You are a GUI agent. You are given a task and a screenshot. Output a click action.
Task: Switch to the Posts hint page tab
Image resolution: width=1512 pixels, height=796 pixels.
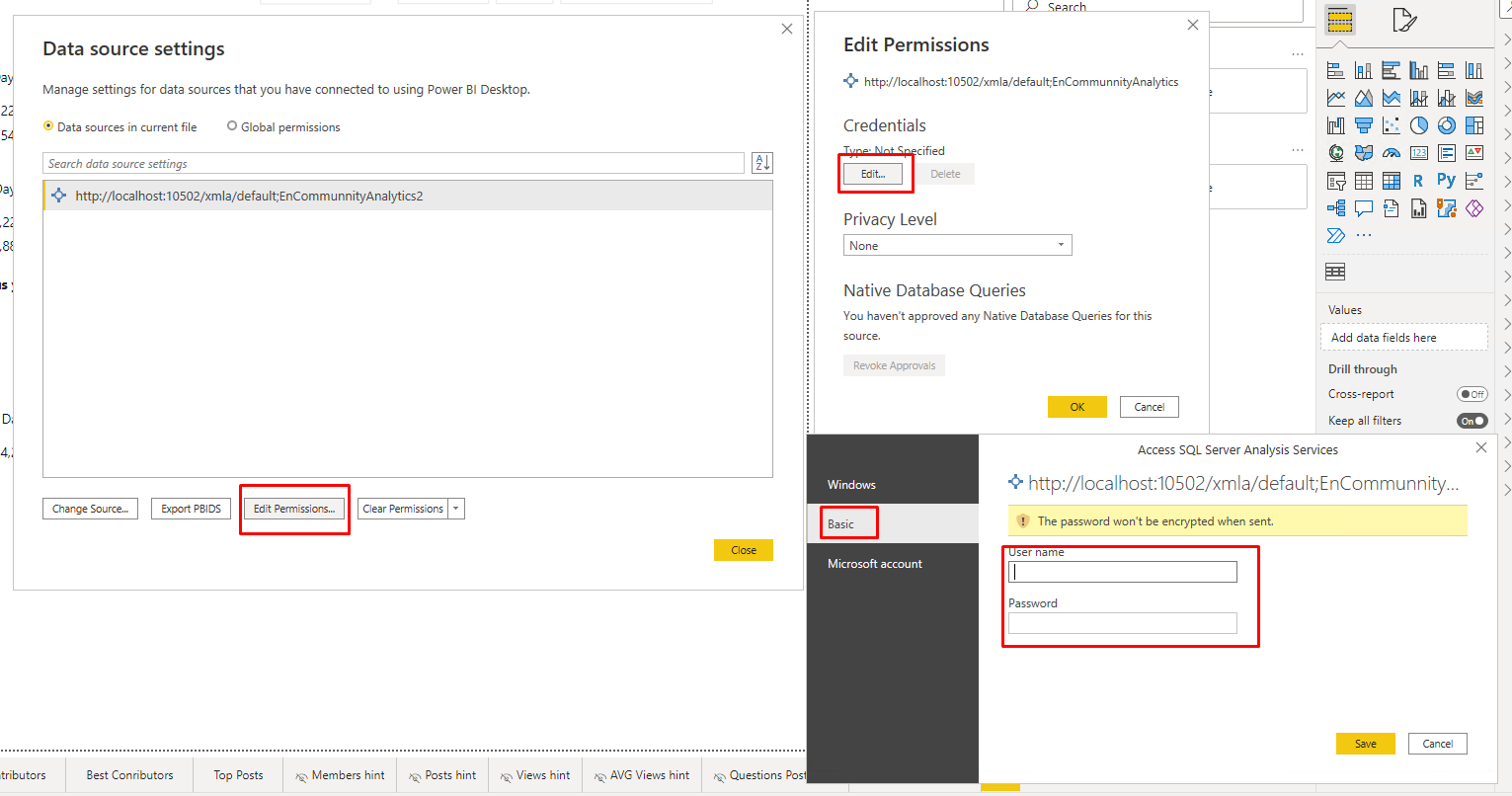[x=442, y=775]
